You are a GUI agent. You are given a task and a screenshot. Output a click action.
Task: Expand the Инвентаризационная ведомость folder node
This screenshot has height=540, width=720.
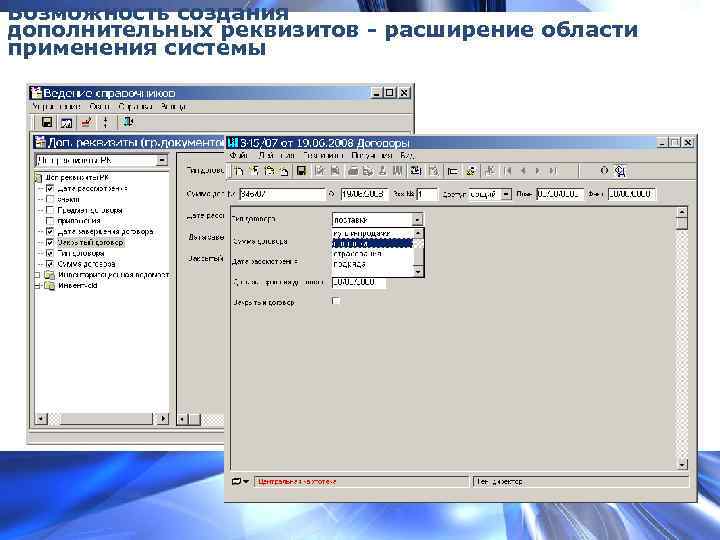tap(38, 275)
